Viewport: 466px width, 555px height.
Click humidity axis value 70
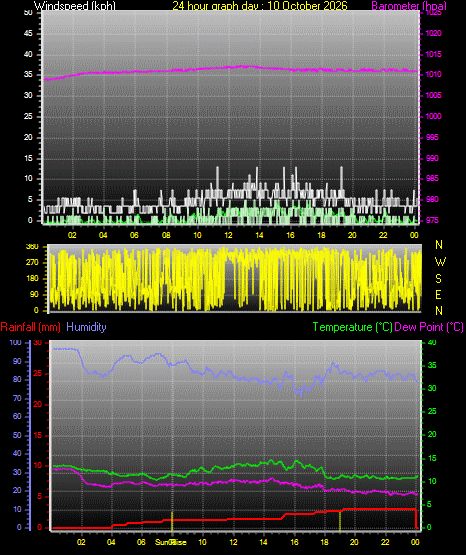(17, 399)
